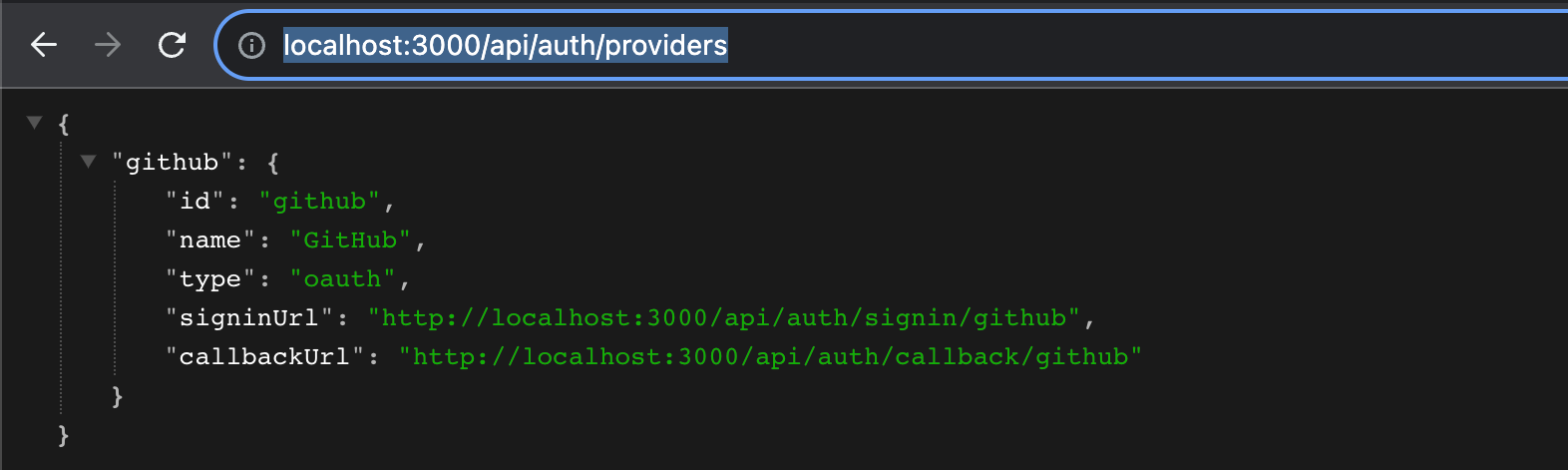Image resolution: width=1568 pixels, height=470 pixels.
Task: Click the "oauth" type value
Action: [342, 279]
